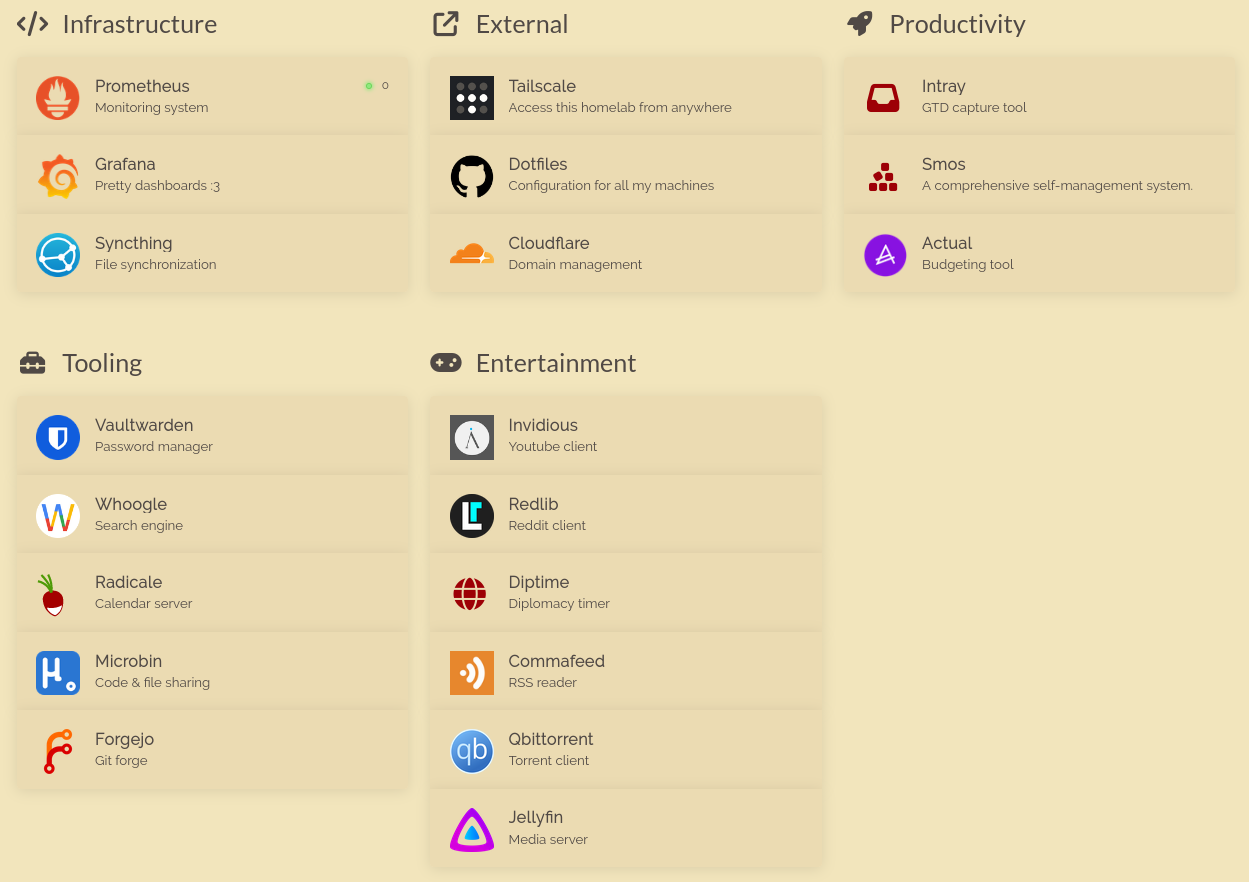Click the Productivity section heading text

958,24
